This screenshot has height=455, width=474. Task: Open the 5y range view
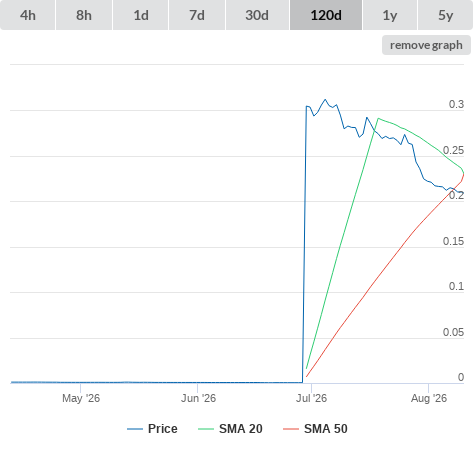(x=445, y=15)
